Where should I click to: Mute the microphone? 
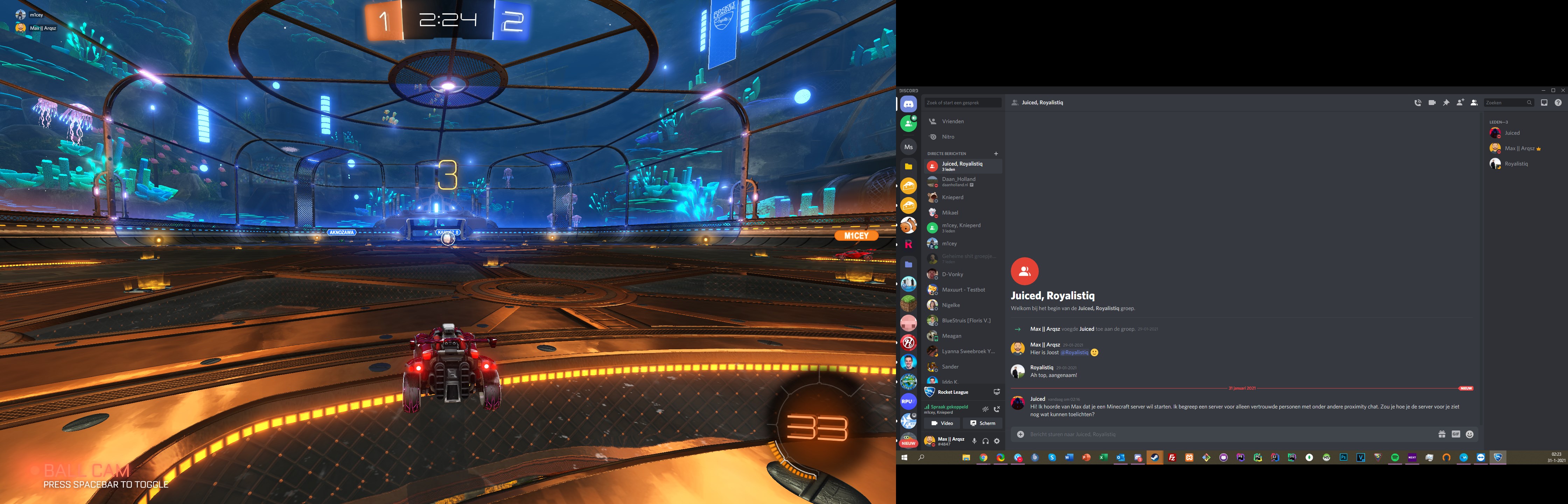coord(974,441)
